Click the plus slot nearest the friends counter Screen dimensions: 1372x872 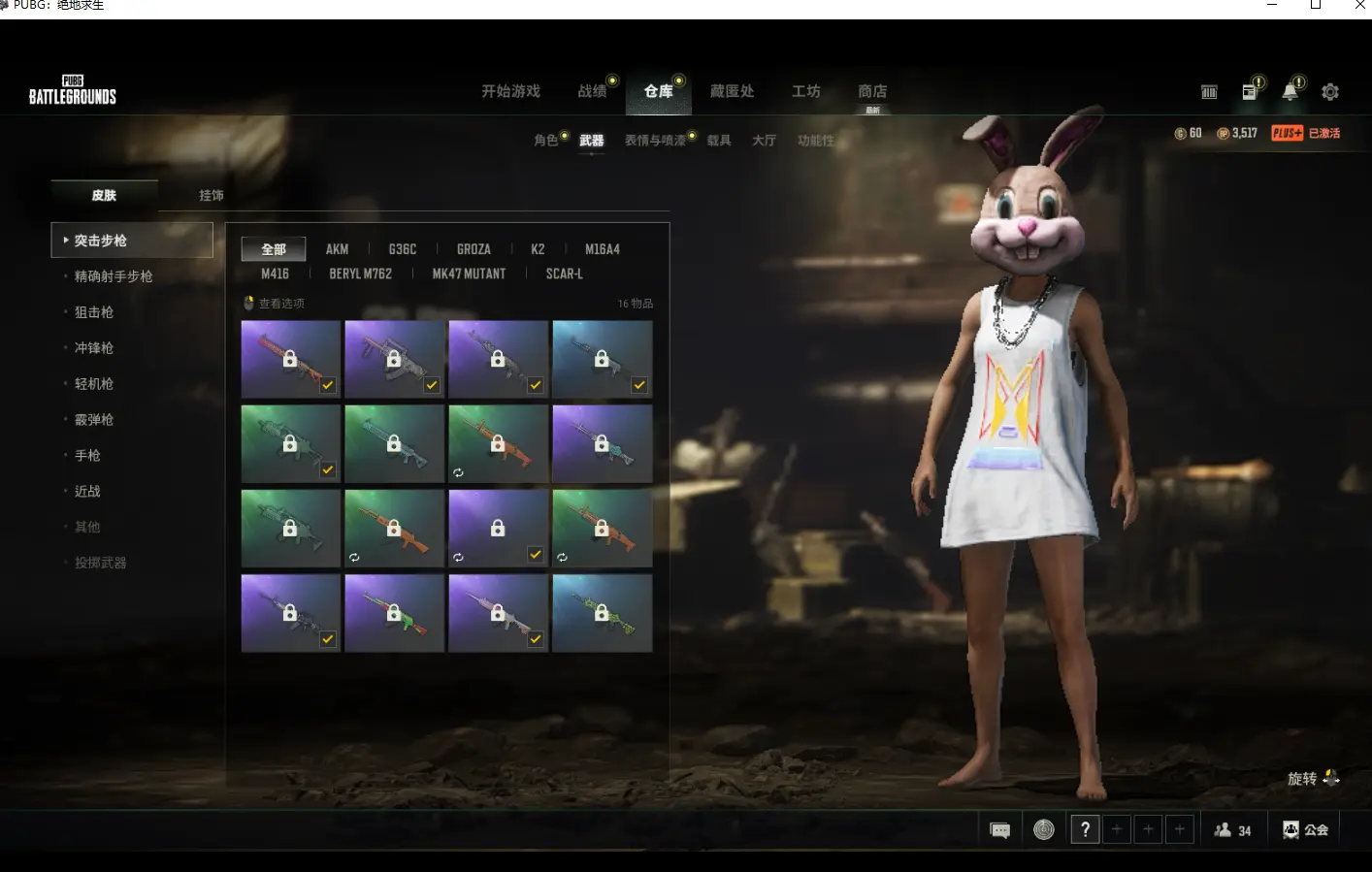[x=1179, y=829]
